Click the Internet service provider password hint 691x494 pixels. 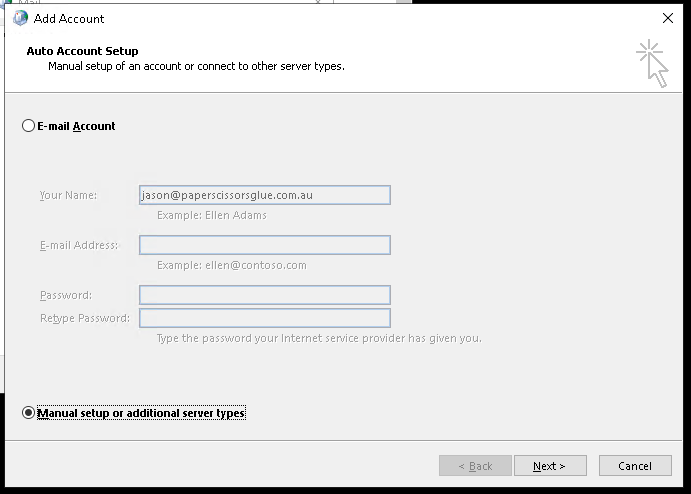point(318,338)
